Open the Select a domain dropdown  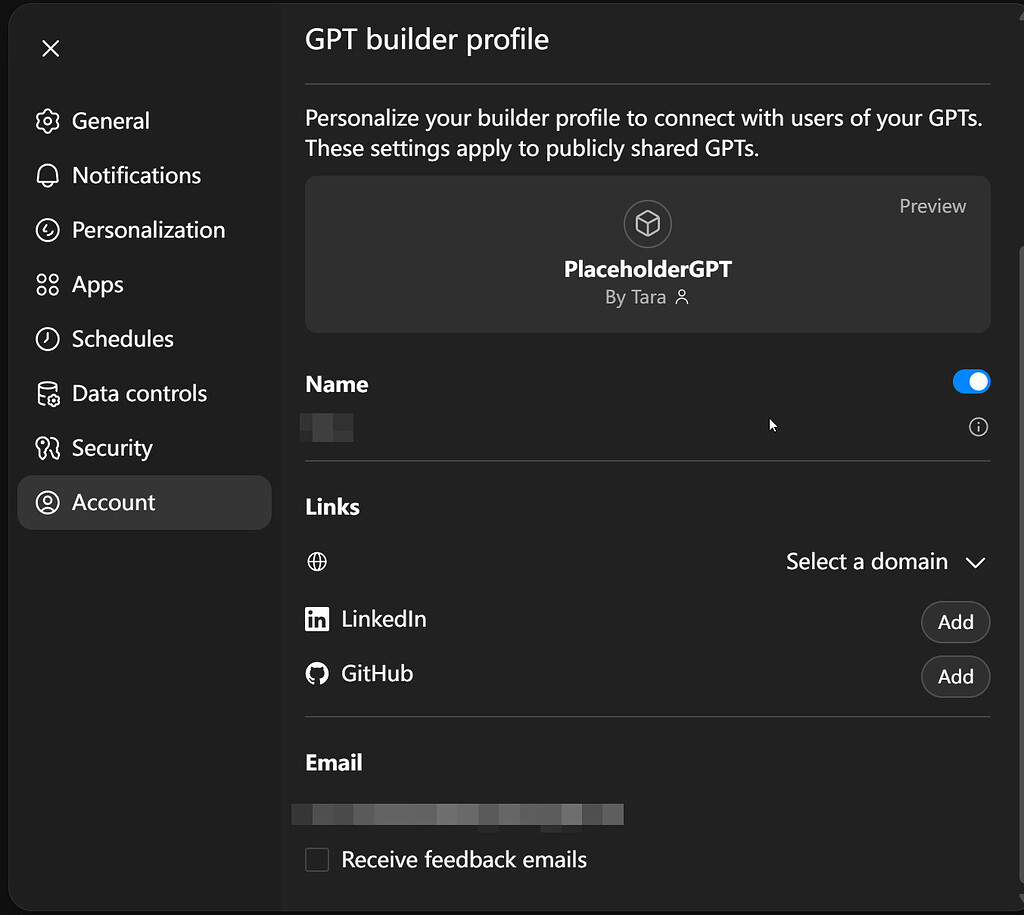click(x=886, y=562)
